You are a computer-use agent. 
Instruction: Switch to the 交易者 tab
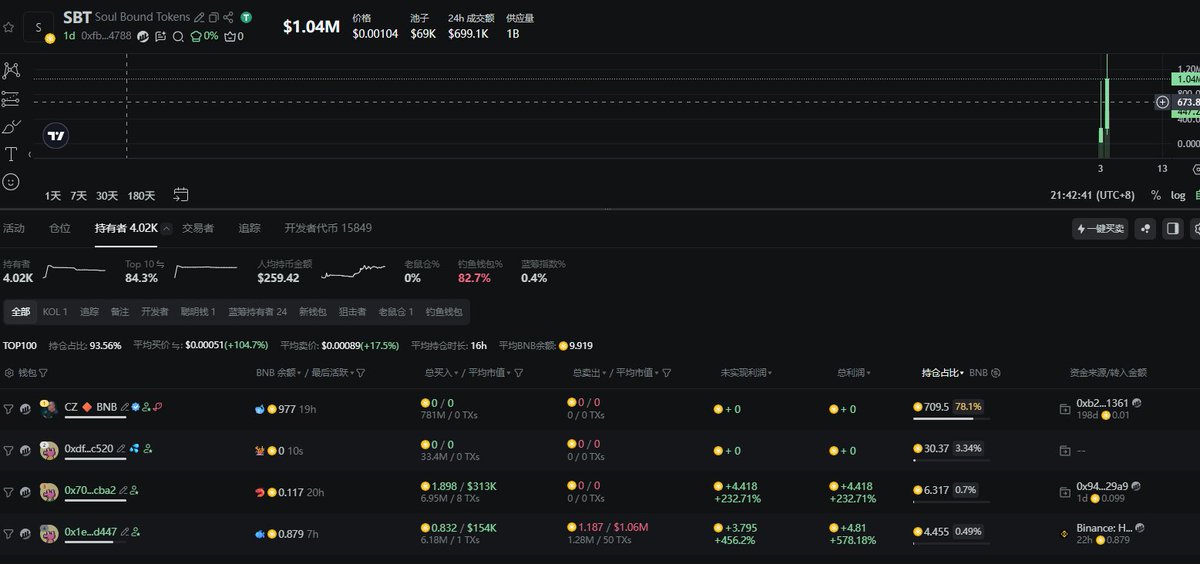click(197, 228)
